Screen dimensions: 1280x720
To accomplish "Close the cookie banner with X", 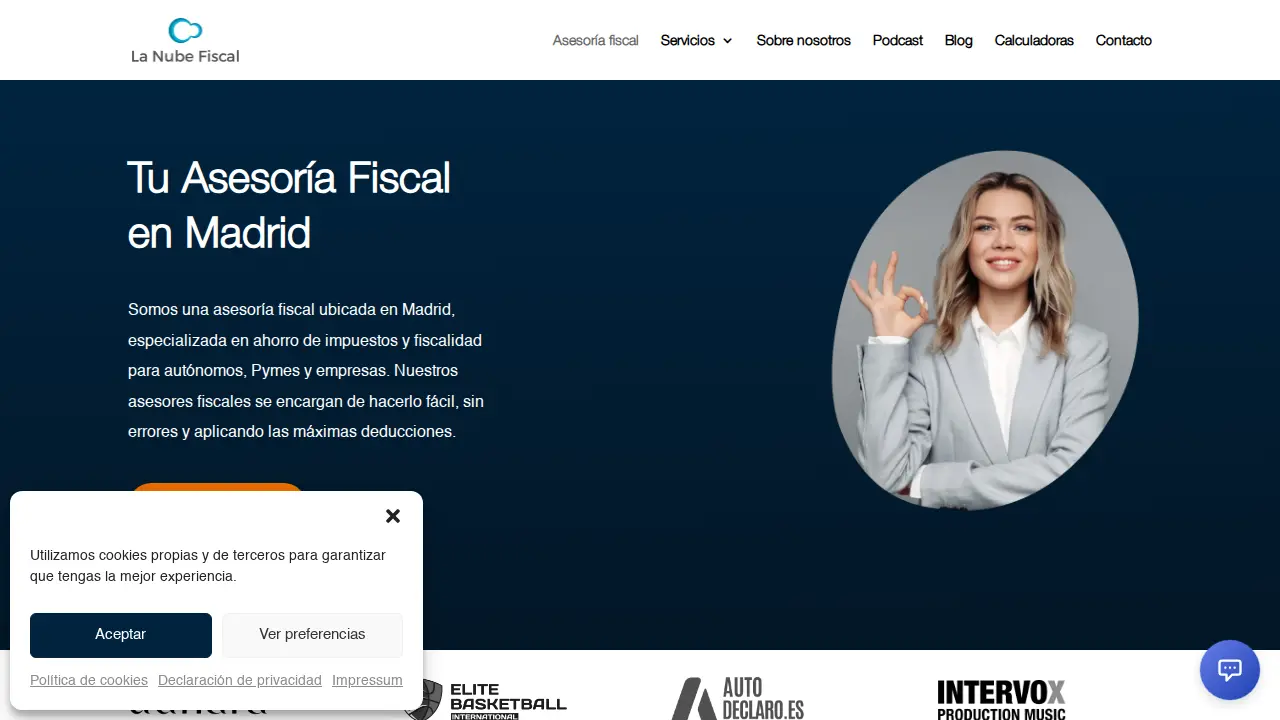I will [x=393, y=516].
